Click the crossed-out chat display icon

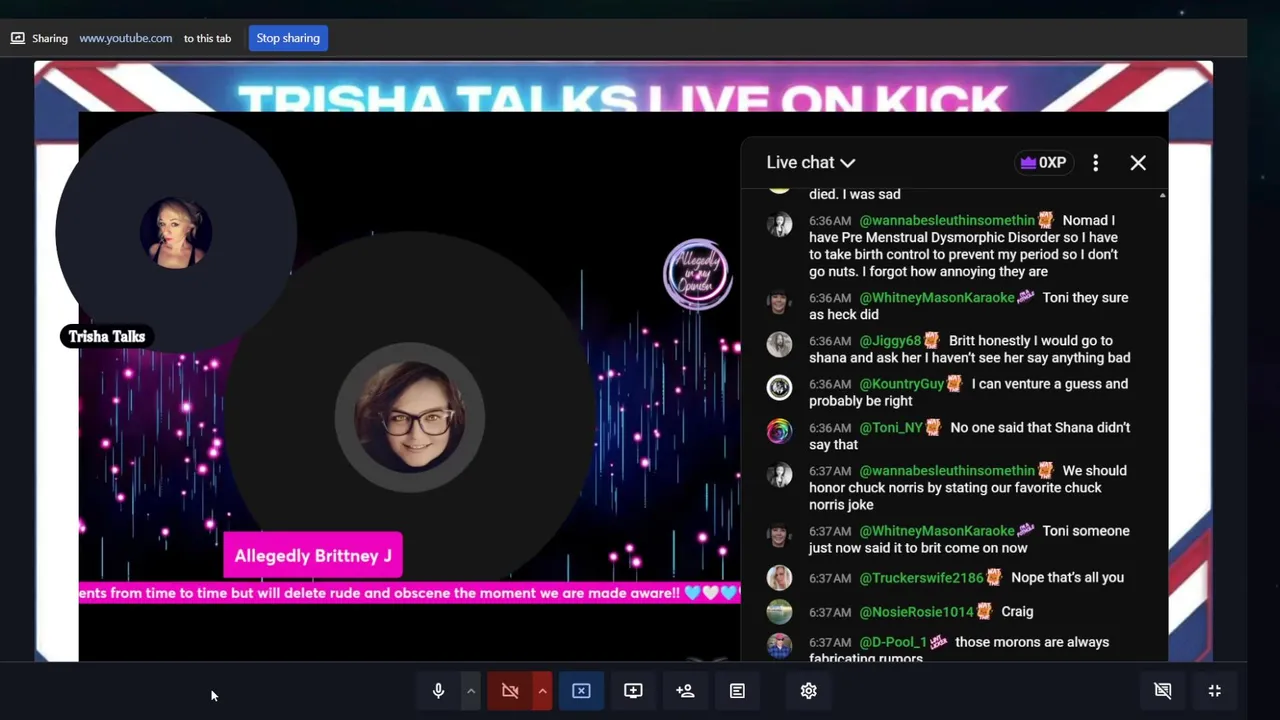coord(1163,691)
